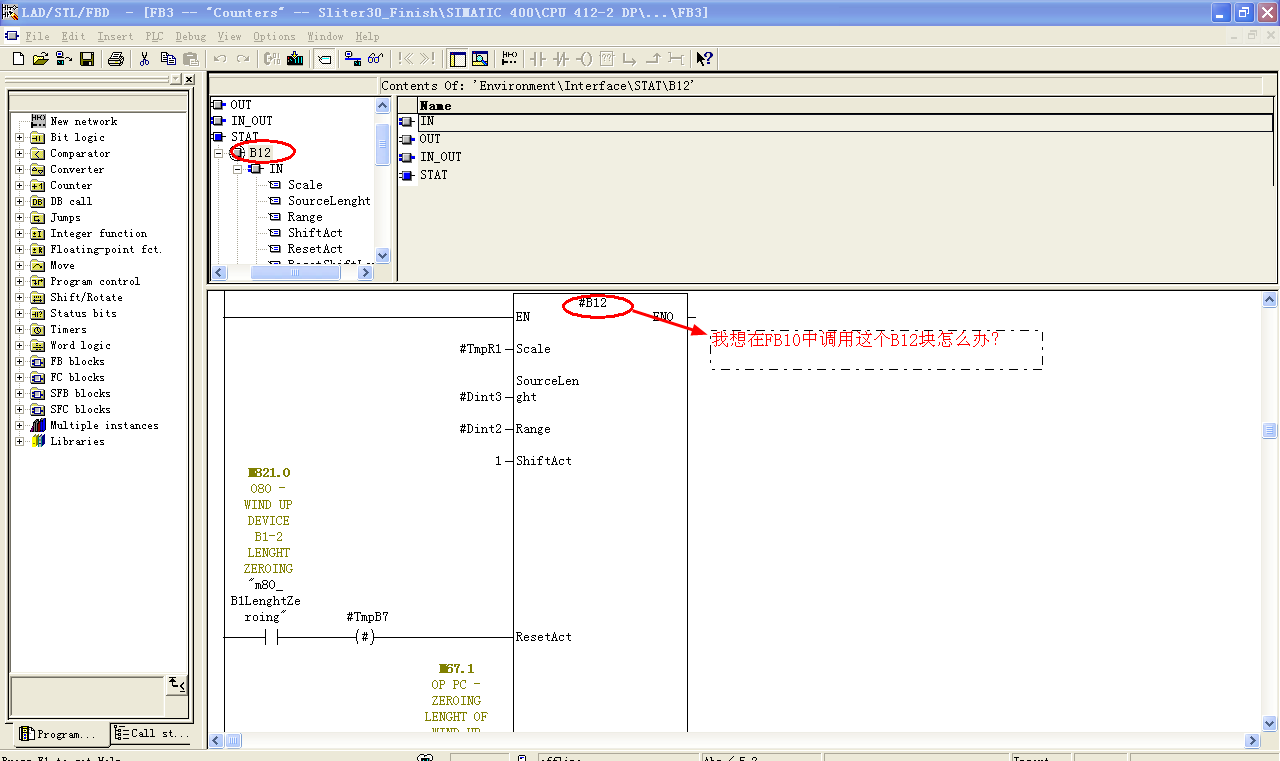This screenshot has height=761, width=1280.
Task: Select Scale parameter in interface tree
Action: tap(305, 185)
